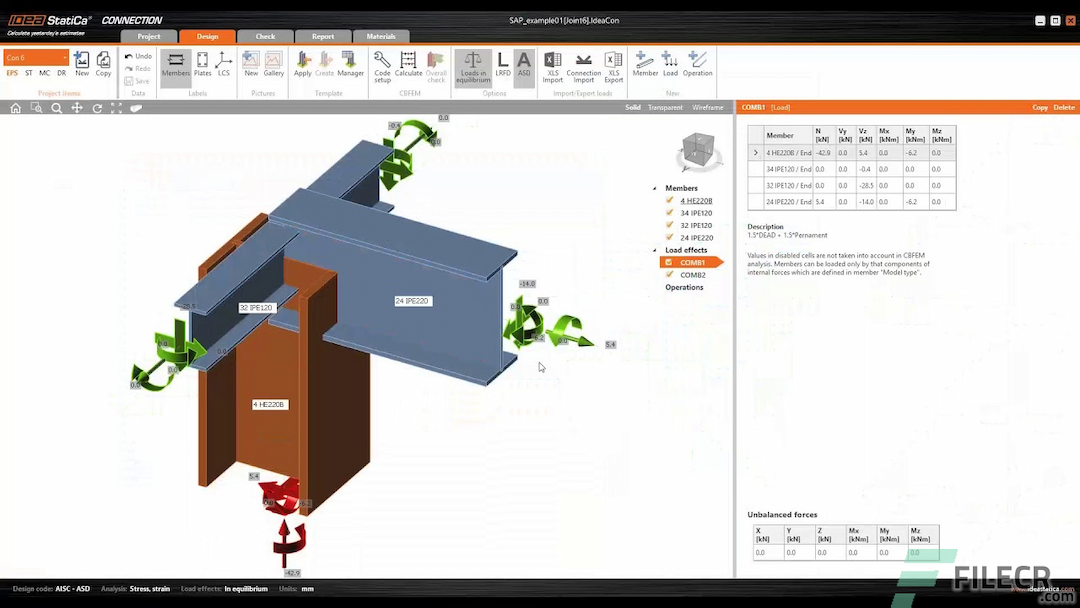Click the XLS Import icon
The image size is (1080, 608).
point(553,65)
